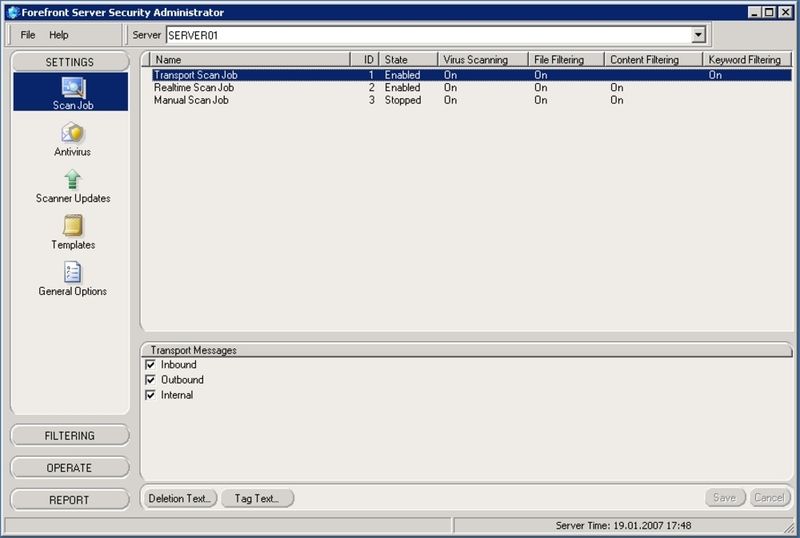Click Virus Scanning On for Manual Scan Job
This screenshot has width=800, height=538.
coord(450,101)
